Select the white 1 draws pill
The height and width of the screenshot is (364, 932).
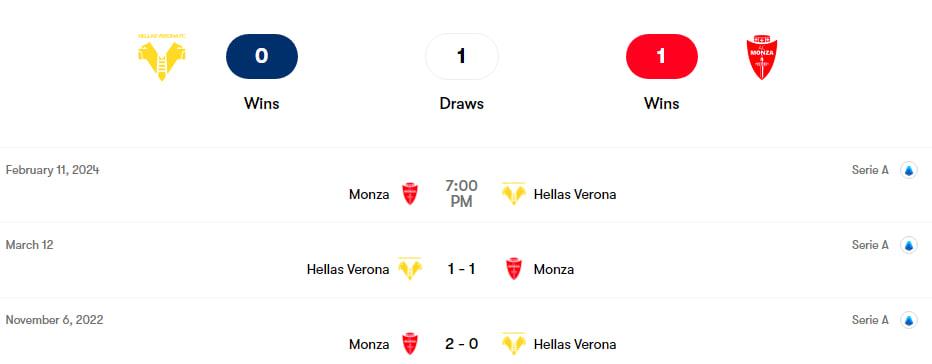point(461,57)
